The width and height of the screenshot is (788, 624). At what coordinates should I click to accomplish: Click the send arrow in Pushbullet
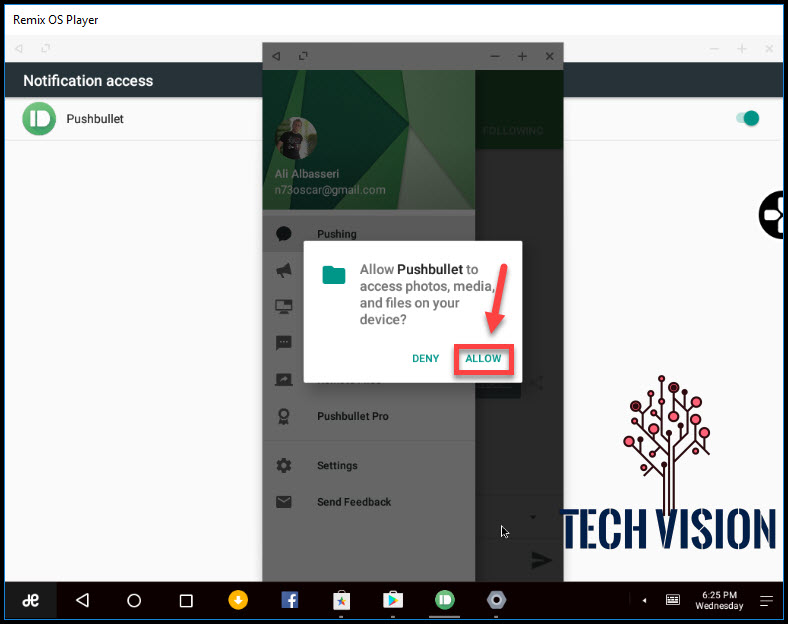[541, 560]
